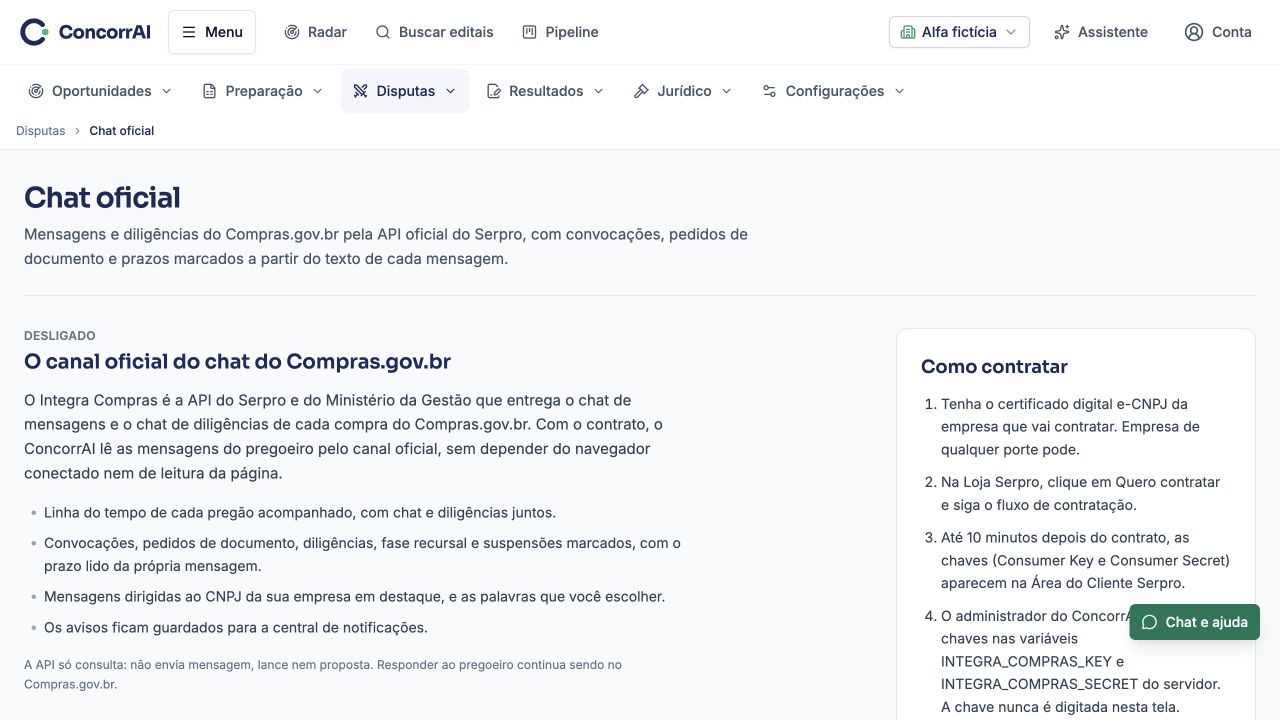Click the Como contratar heading
The height and width of the screenshot is (720, 1280).
(x=994, y=367)
